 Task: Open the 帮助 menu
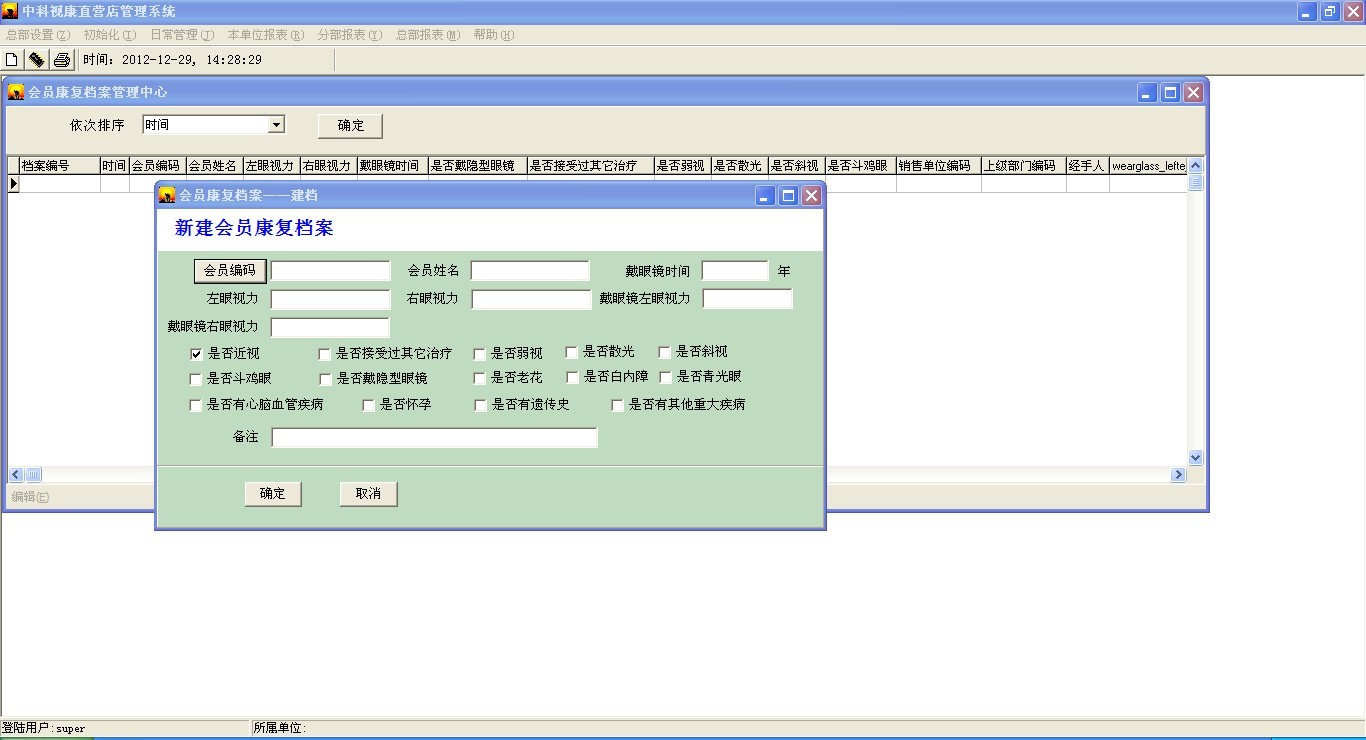(x=493, y=35)
